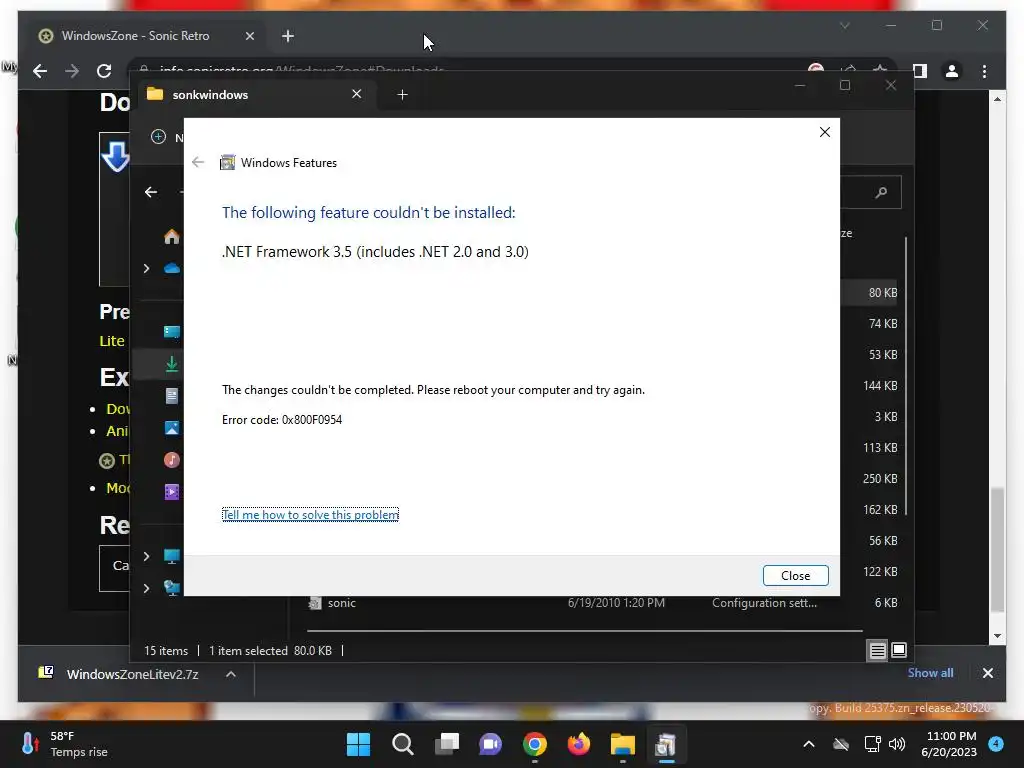Click Show all downloads link
This screenshot has height=768, width=1024.
point(930,673)
